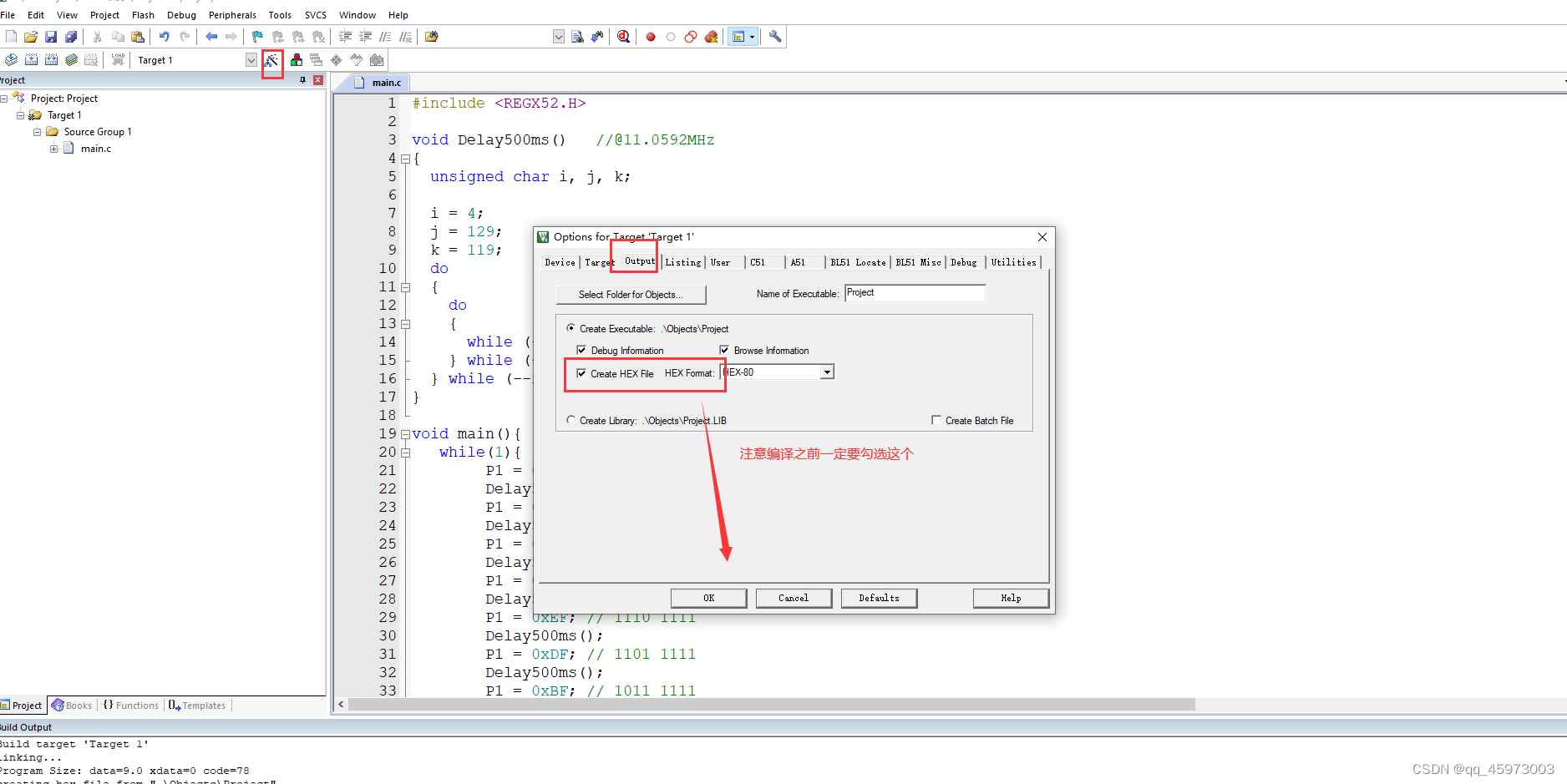Switch to Debug tab in dialog
Screen dimensions: 1567x784
(964, 262)
